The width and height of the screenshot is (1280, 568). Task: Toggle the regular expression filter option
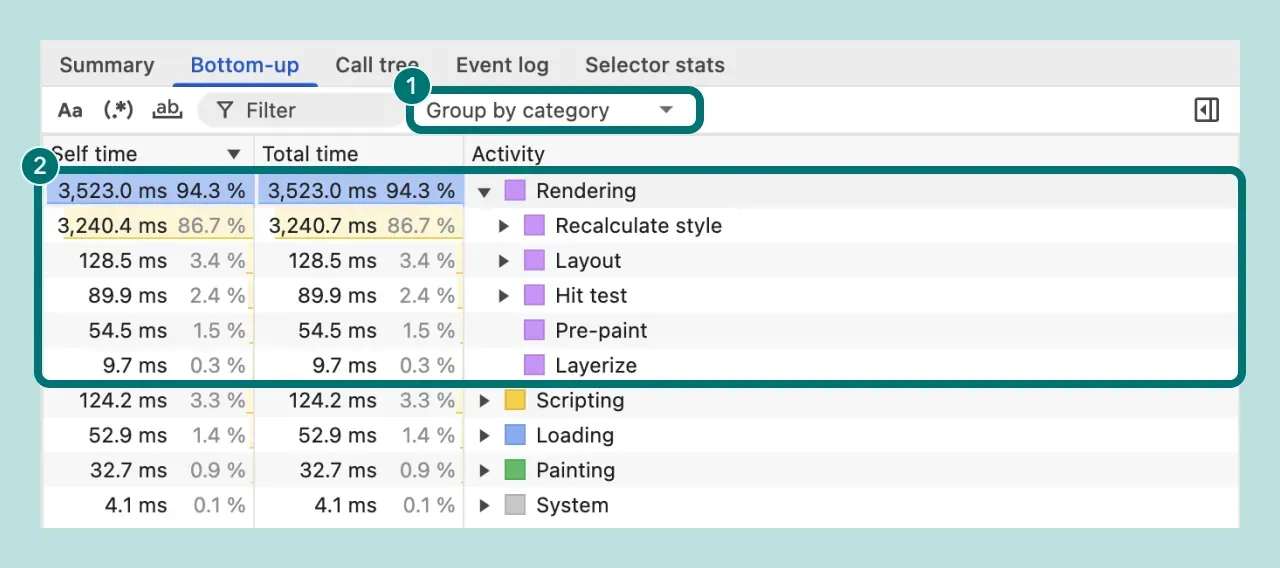tap(119, 111)
